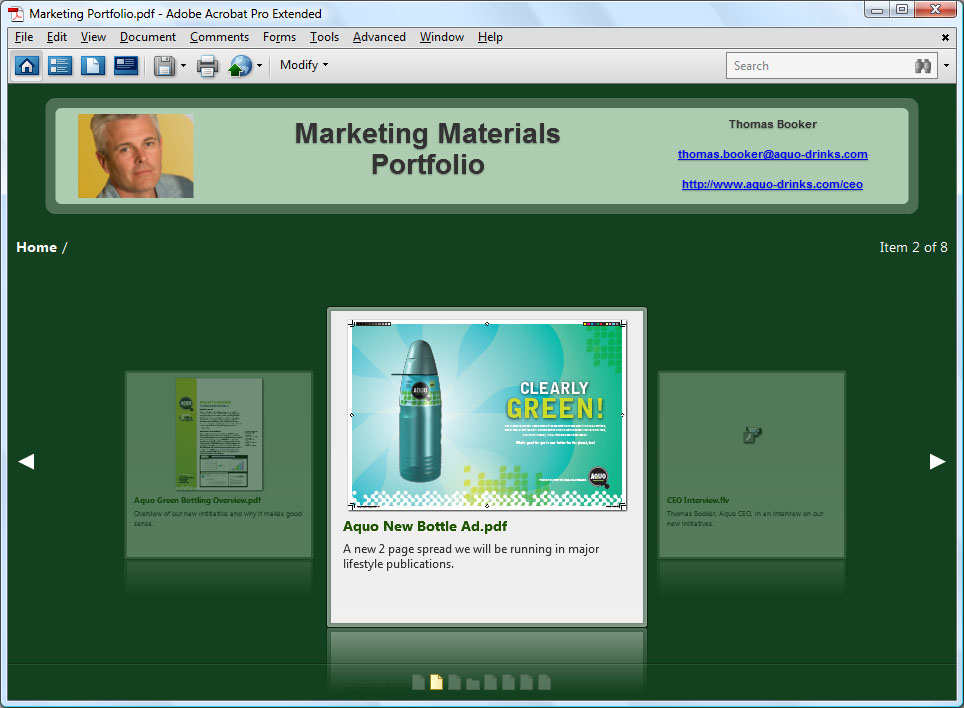Switch to the list details view icon
Viewport: 964px width, 708px height.
click(x=60, y=66)
